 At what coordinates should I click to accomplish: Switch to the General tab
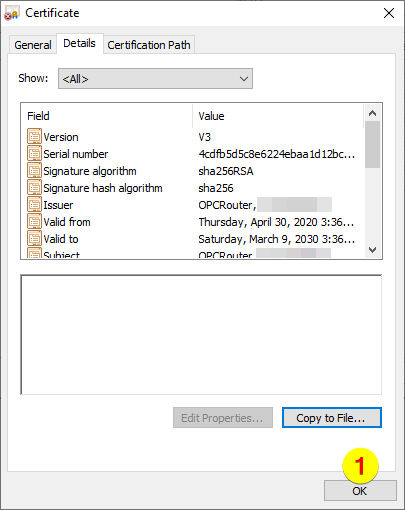click(33, 45)
